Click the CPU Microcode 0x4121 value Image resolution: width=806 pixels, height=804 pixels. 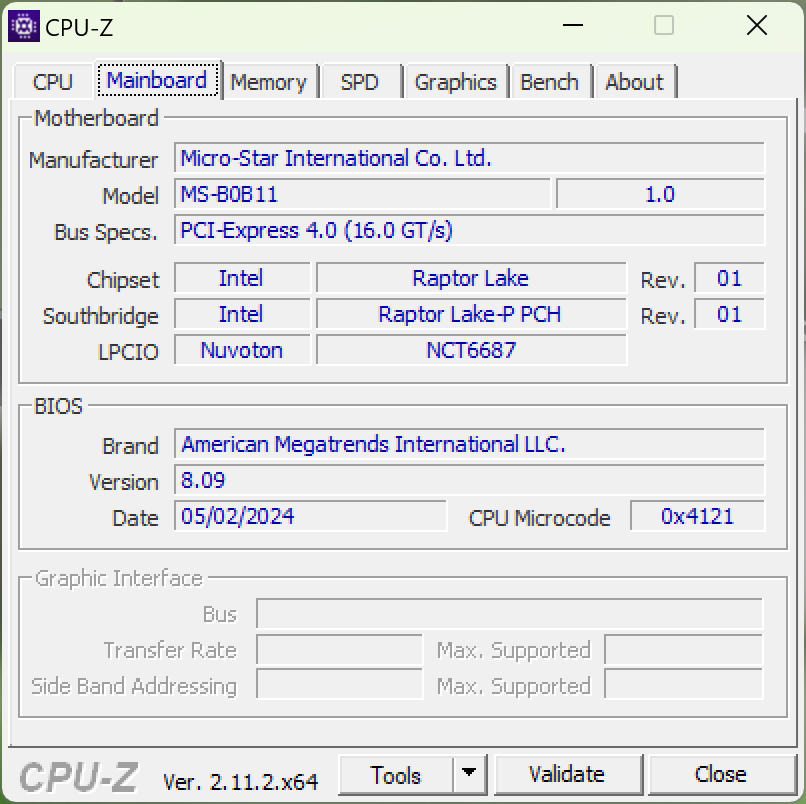point(698,516)
